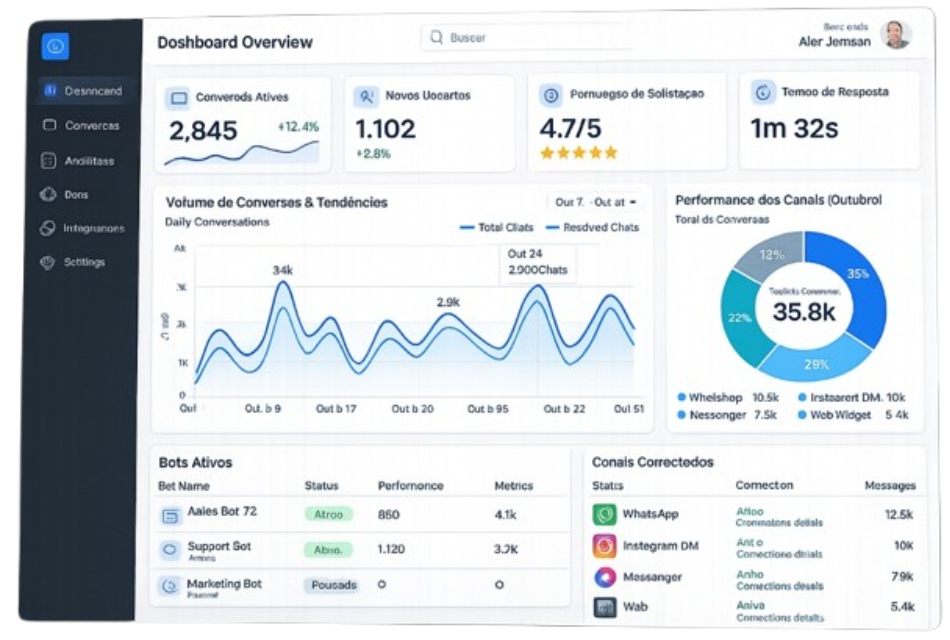950x640 pixels.
Task: Sort by the Bet Name column header
Action: click(184, 486)
